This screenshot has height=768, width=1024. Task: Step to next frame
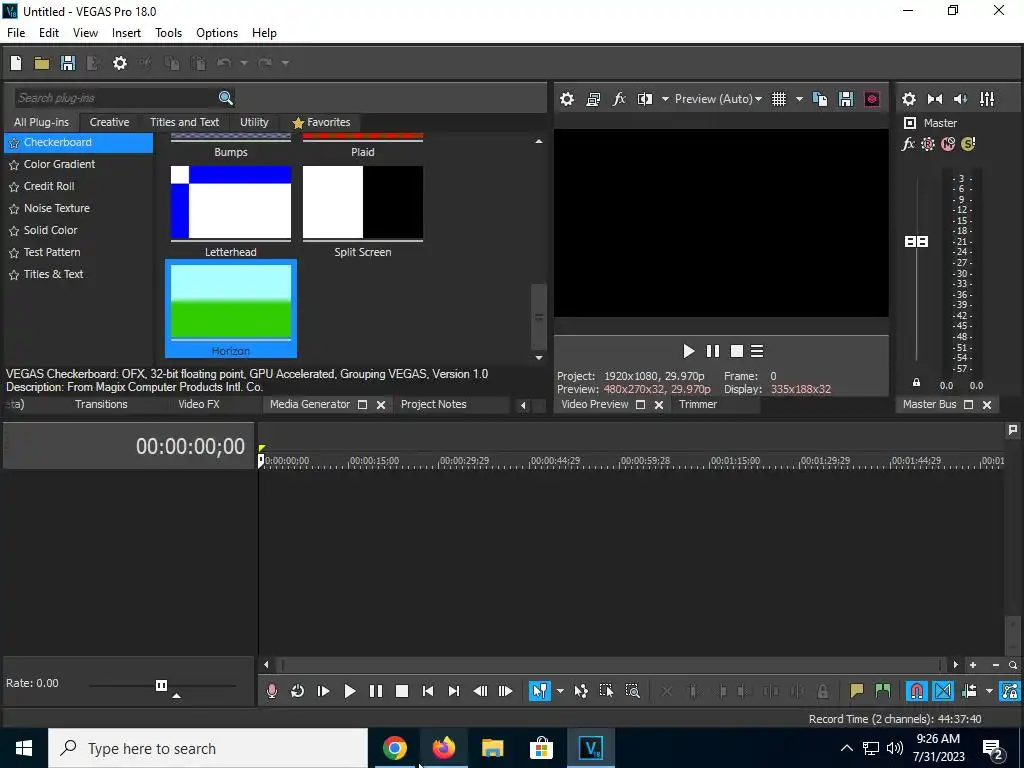point(505,691)
